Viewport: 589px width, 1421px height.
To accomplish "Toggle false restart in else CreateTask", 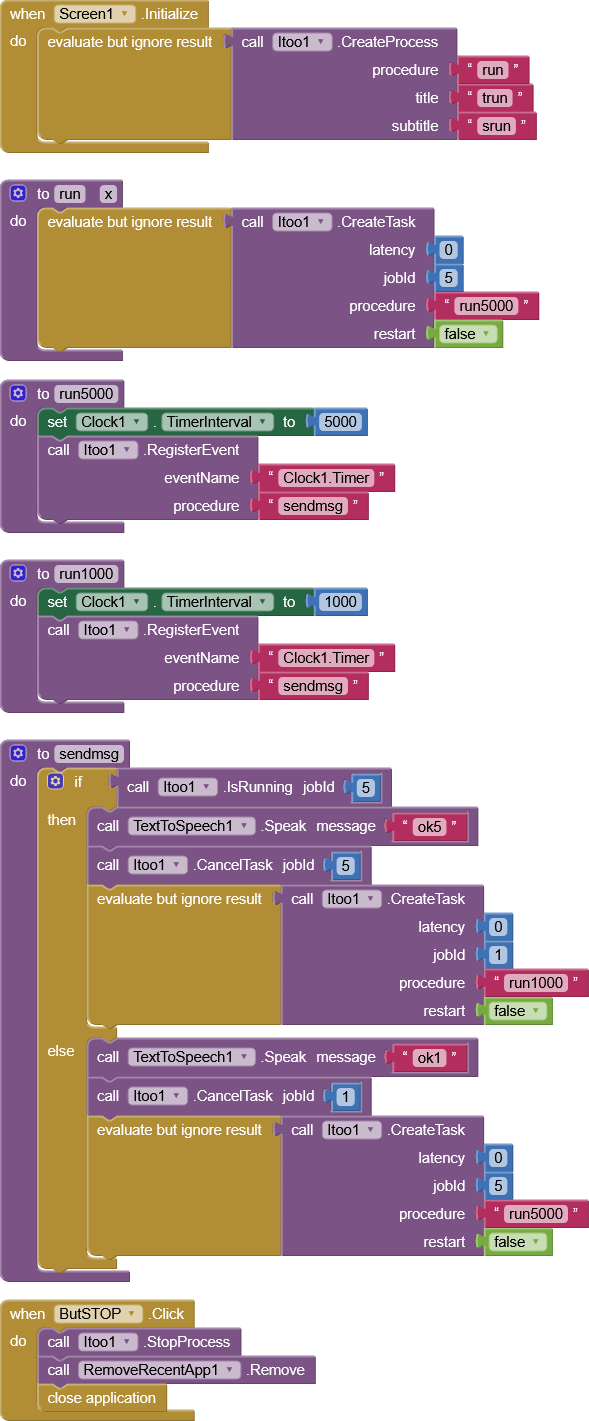I will coord(517,1242).
